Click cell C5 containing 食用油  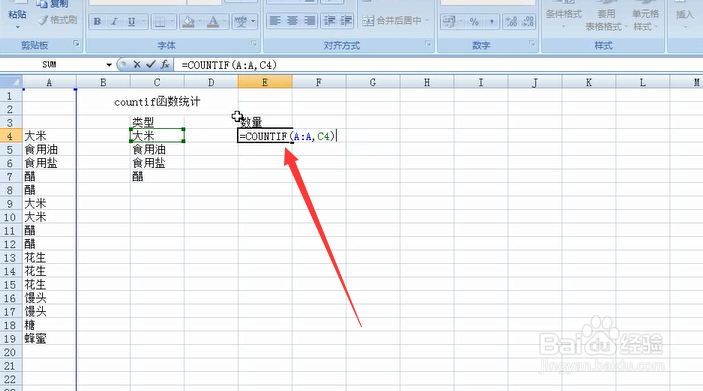(x=157, y=149)
